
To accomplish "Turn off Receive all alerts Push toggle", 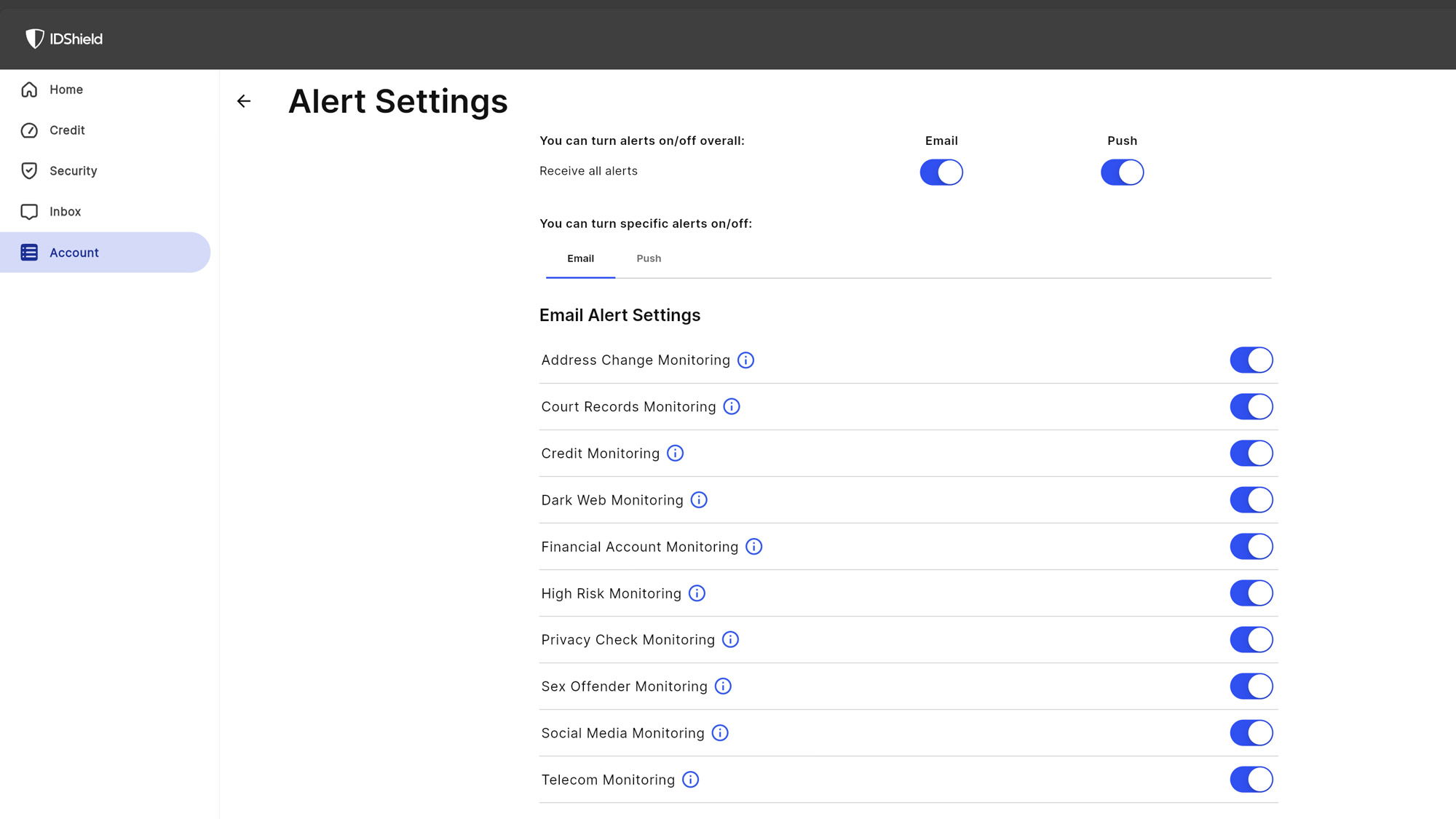I will (1122, 173).
